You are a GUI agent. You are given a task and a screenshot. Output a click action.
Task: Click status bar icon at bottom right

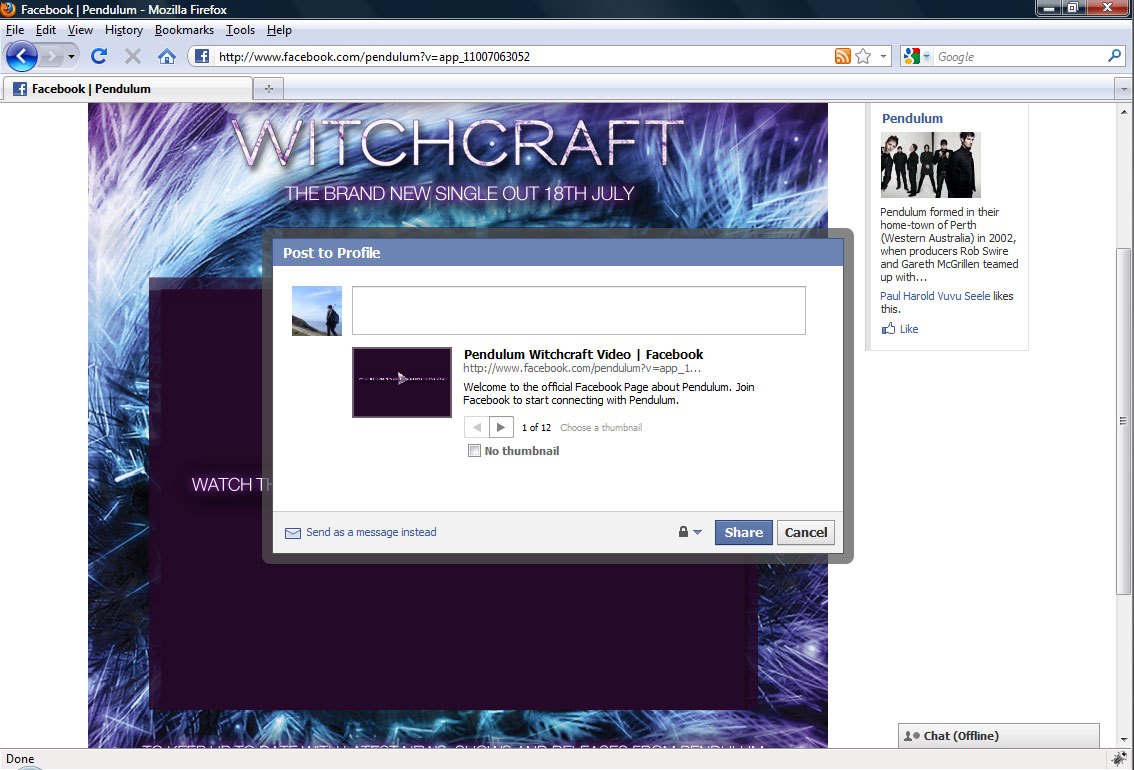1120,758
